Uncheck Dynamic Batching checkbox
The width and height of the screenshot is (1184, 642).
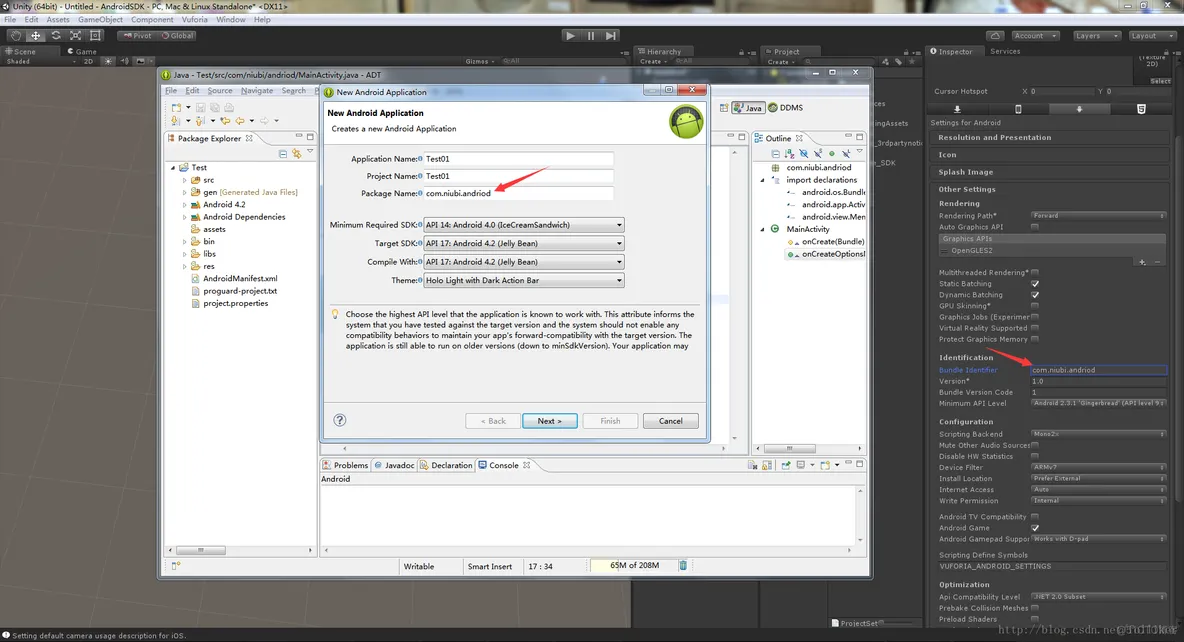(x=1034, y=295)
